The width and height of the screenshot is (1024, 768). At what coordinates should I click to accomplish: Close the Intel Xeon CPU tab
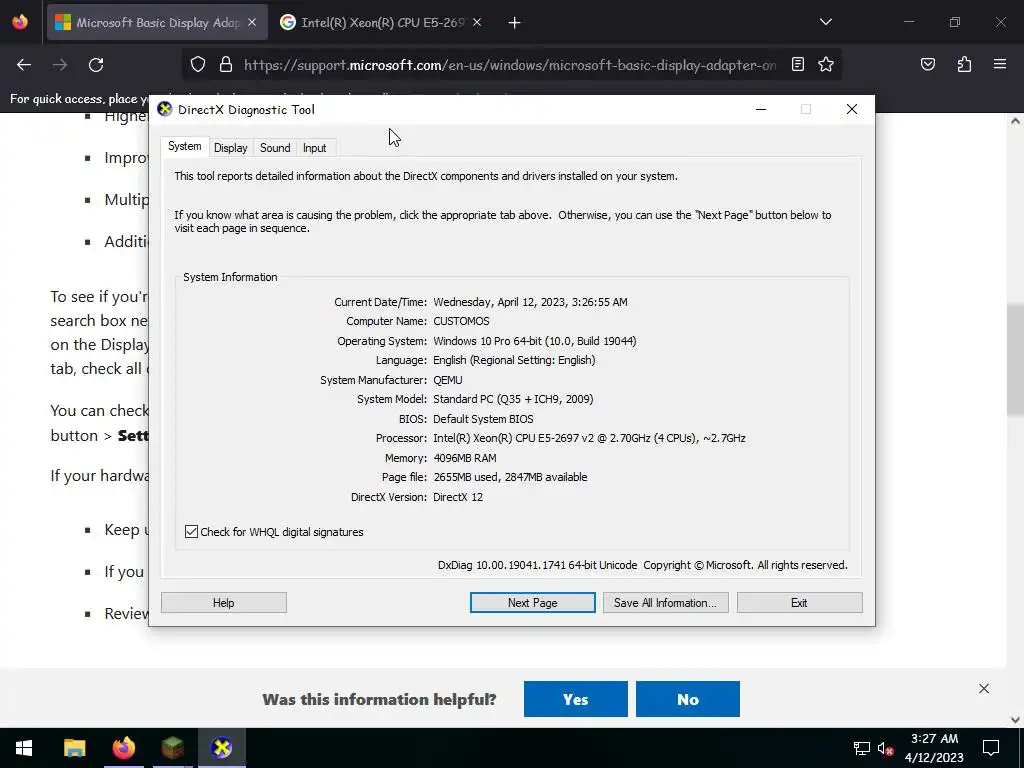coord(477,22)
